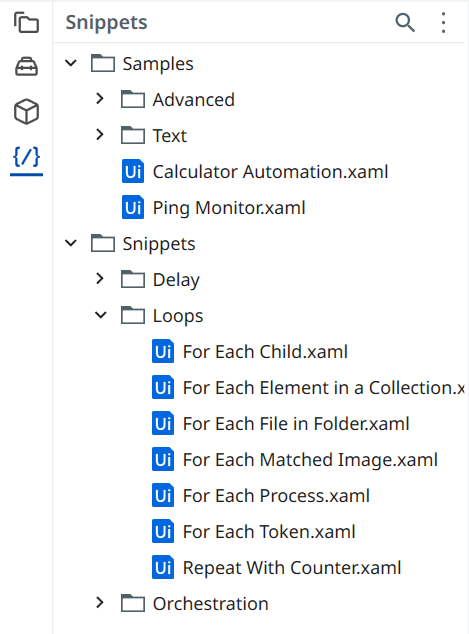Image resolution: width=469 pixels, height=634 pixels.
Task: Open the Activities toolbox icon
Action: (26, 67)
